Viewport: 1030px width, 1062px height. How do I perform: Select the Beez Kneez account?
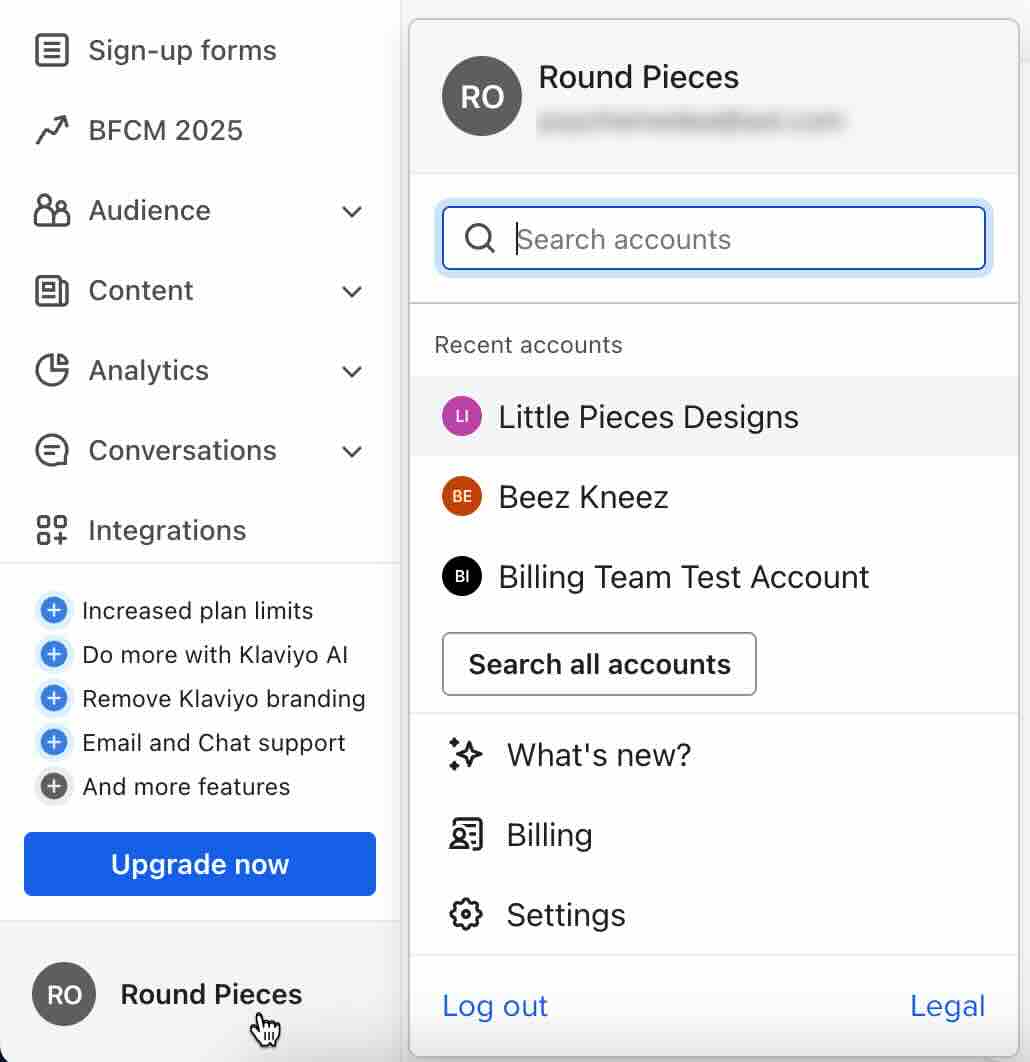pos(584,496)
